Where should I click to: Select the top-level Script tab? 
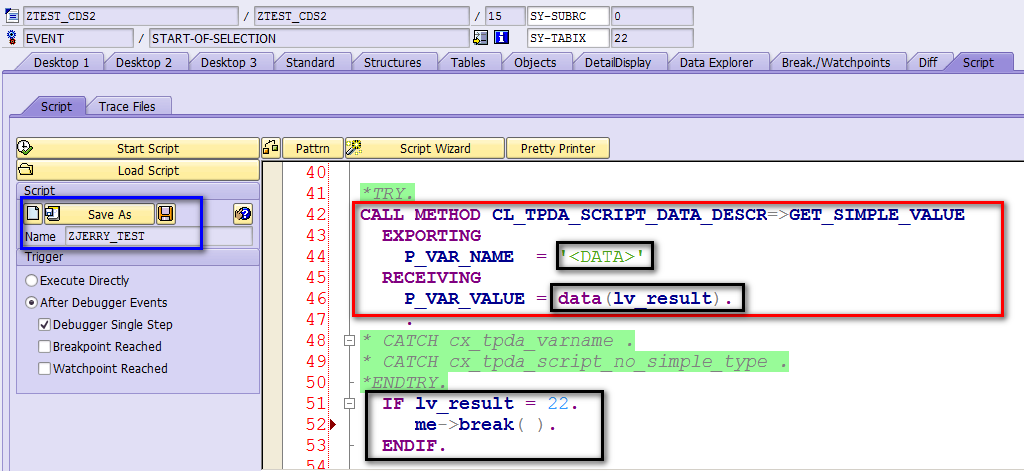tap(978, 63)
